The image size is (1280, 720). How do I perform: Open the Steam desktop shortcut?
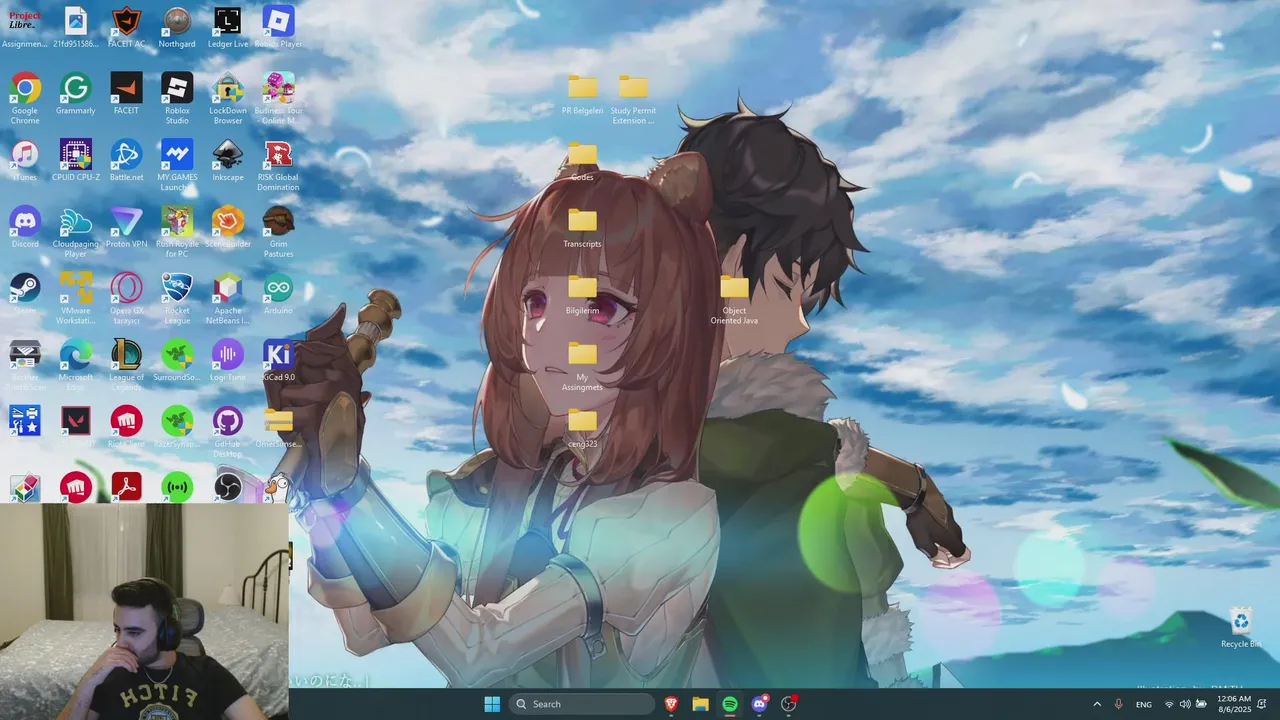[25, 294]
